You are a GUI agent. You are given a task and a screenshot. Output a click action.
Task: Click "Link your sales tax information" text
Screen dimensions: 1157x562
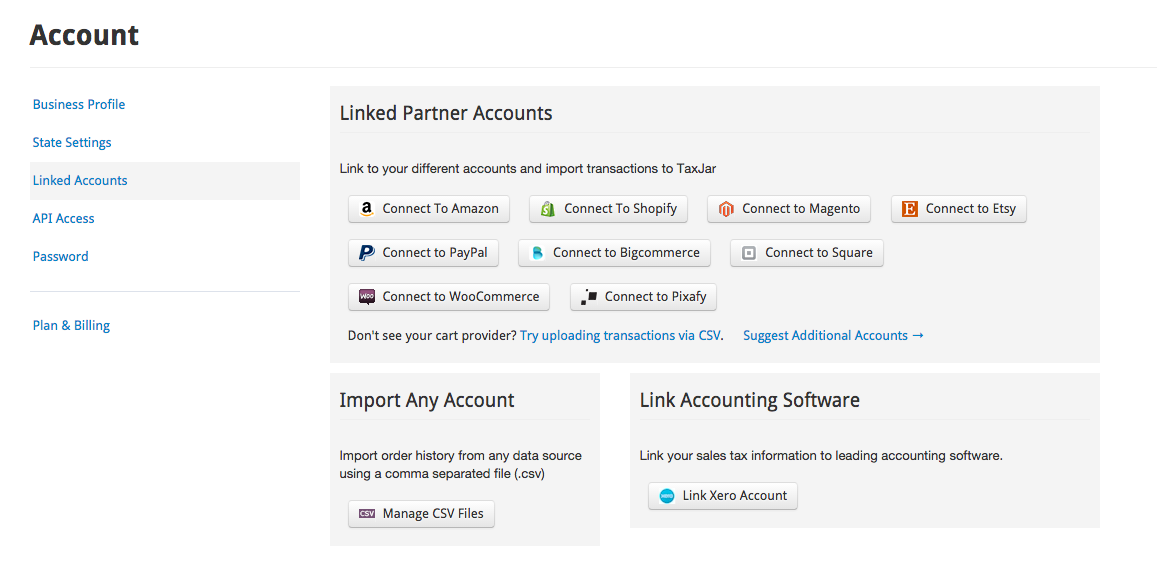pos(821,456)
